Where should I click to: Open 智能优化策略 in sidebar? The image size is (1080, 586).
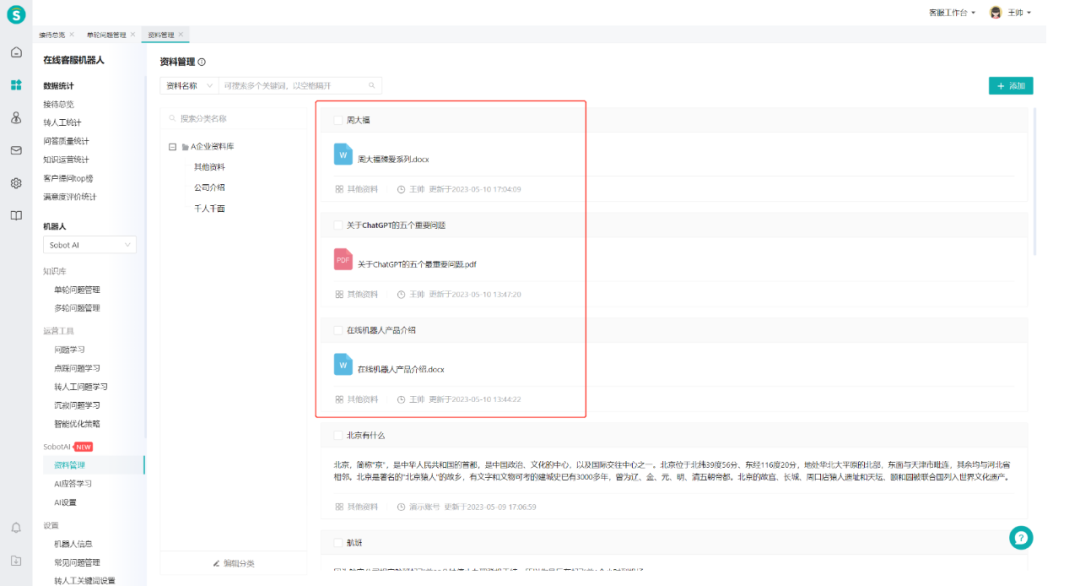77,424
